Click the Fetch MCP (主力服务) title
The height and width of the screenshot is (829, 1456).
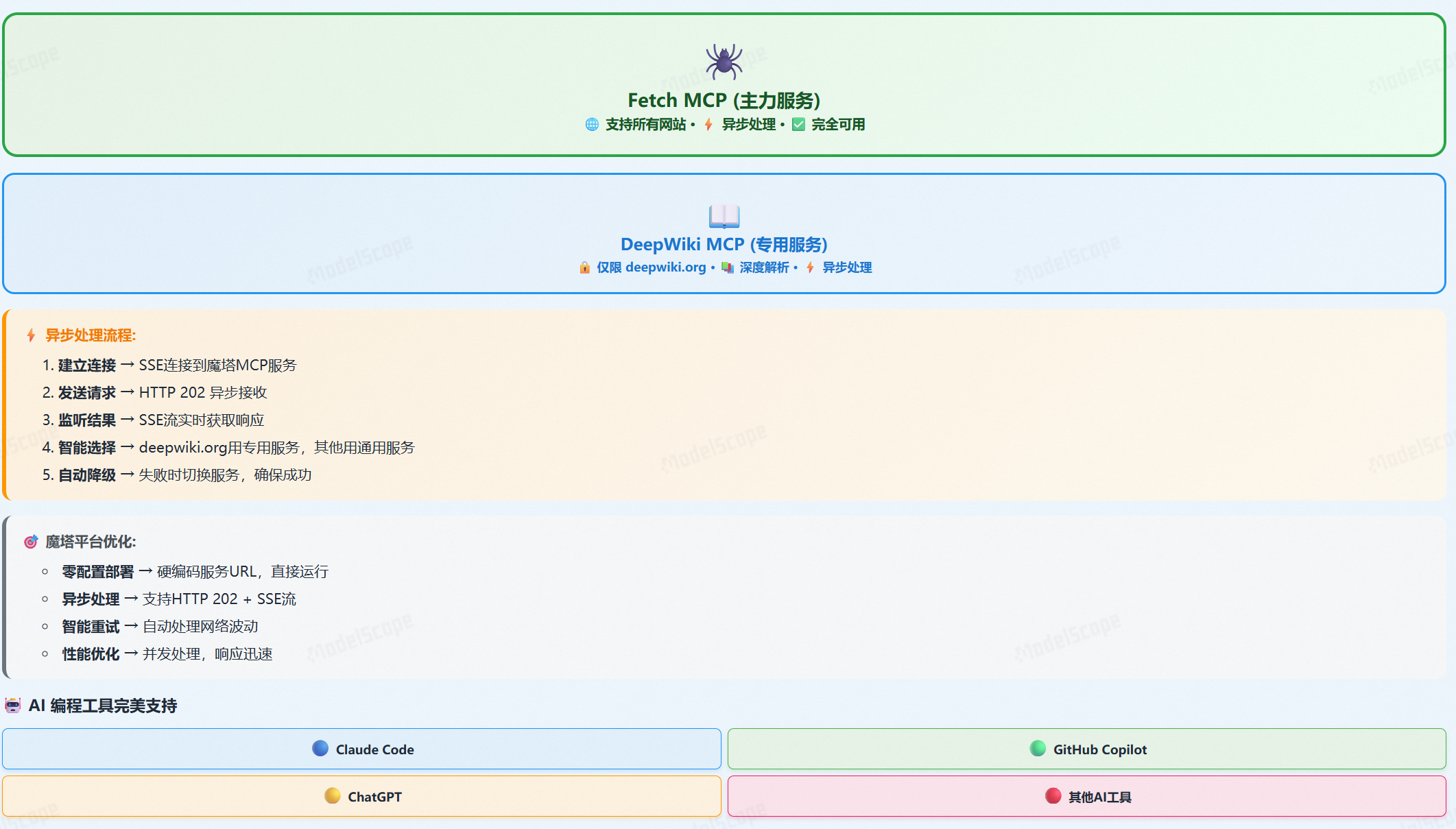724,101
